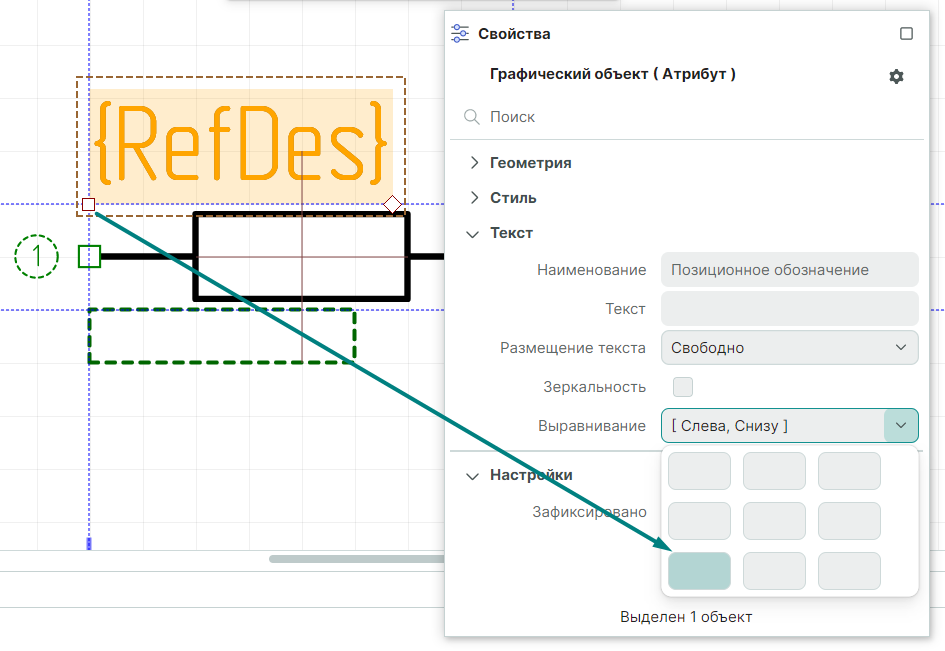Choose center-middle alignment cell

click(774, 521)
